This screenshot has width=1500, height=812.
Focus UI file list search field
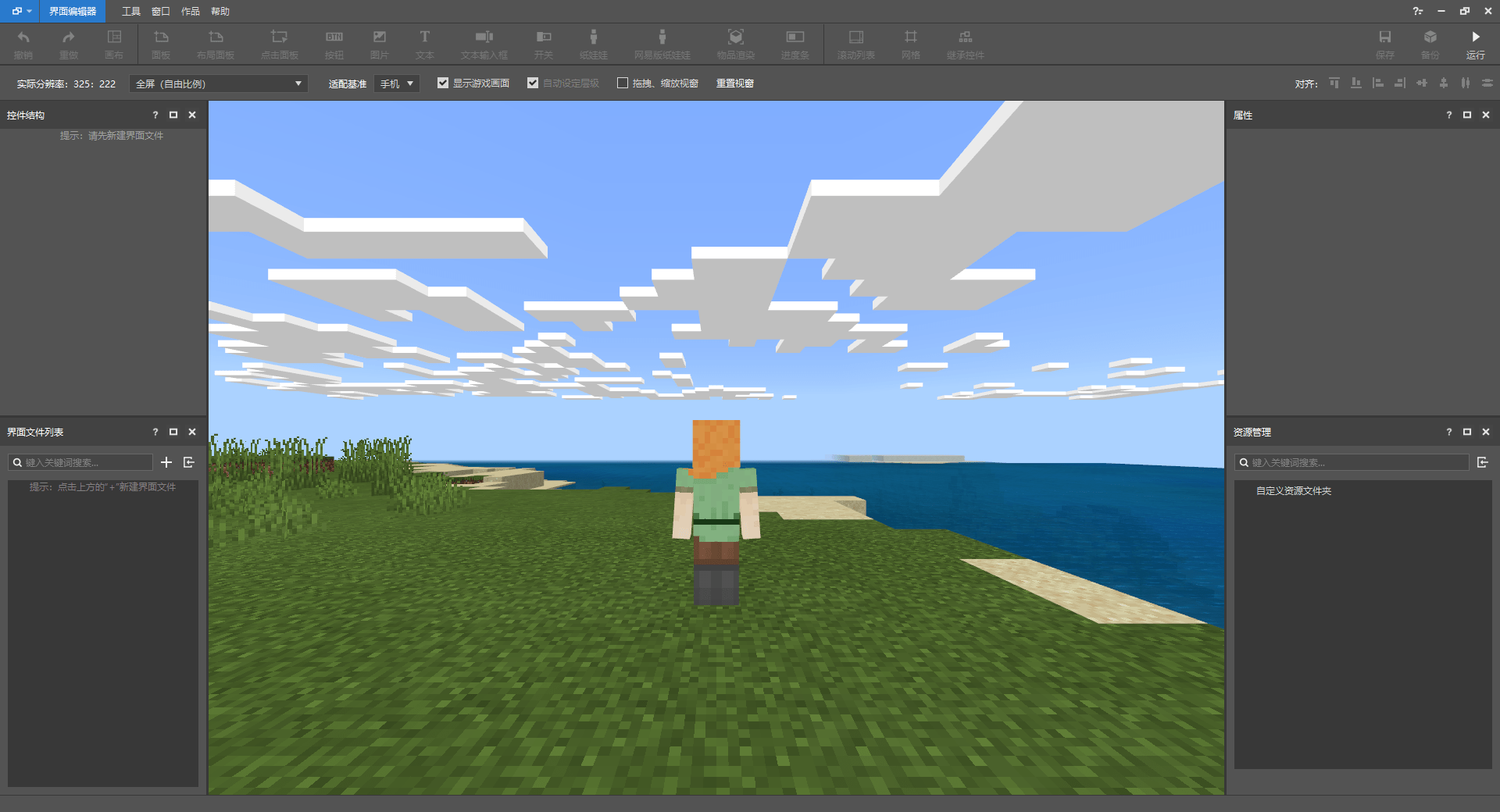pos(80,462)
